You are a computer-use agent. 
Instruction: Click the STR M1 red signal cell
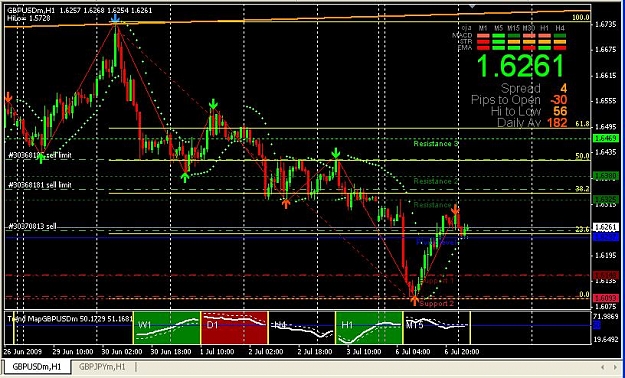tap(483, 42)
